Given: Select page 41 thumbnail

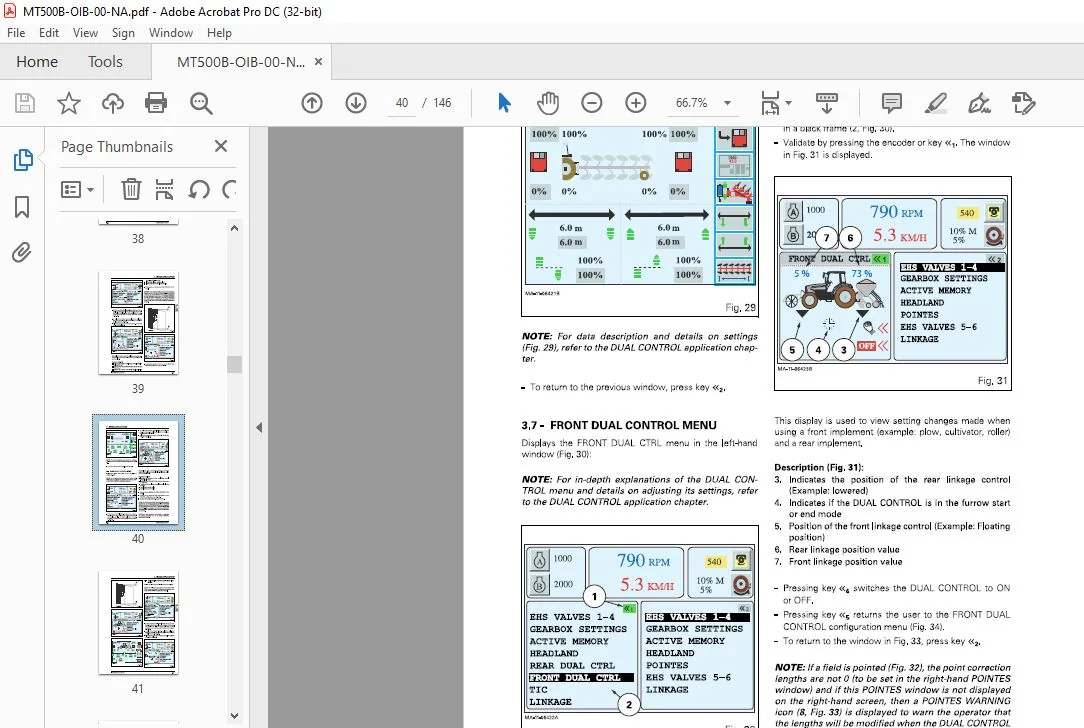Looking at the screenshot, I should tap(138, 623).
